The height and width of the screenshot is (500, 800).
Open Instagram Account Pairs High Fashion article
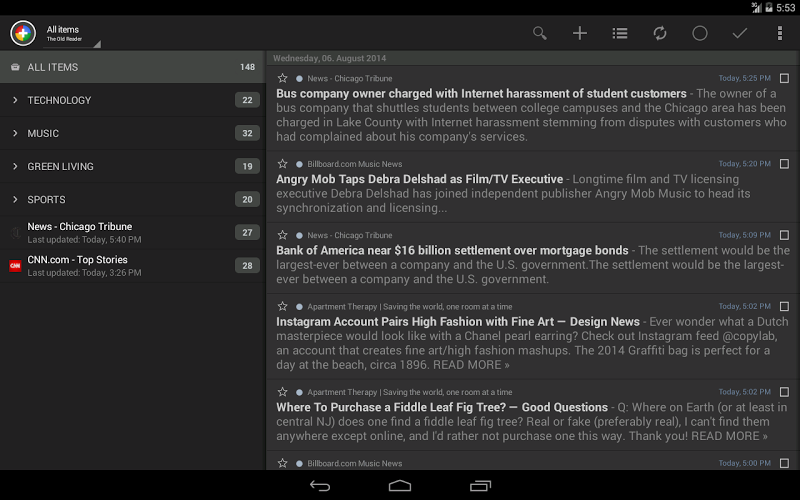[533, 336]
